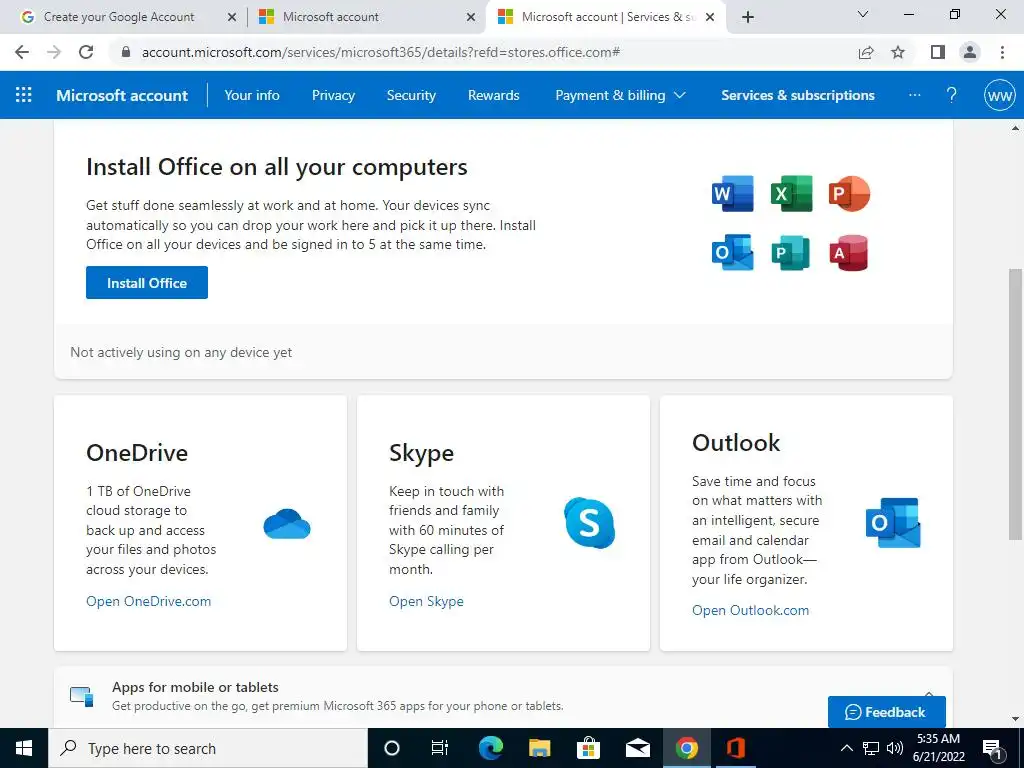Open a new browser tab
The width and height of the screenshot is (1024, 768).
748,17
